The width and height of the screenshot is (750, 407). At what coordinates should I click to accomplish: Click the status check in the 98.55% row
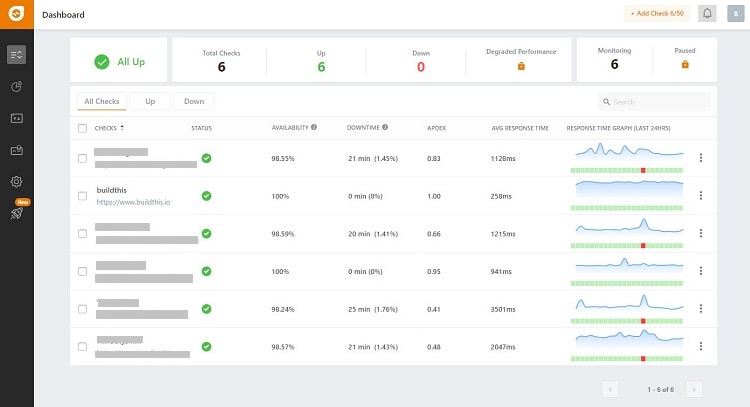206,158
